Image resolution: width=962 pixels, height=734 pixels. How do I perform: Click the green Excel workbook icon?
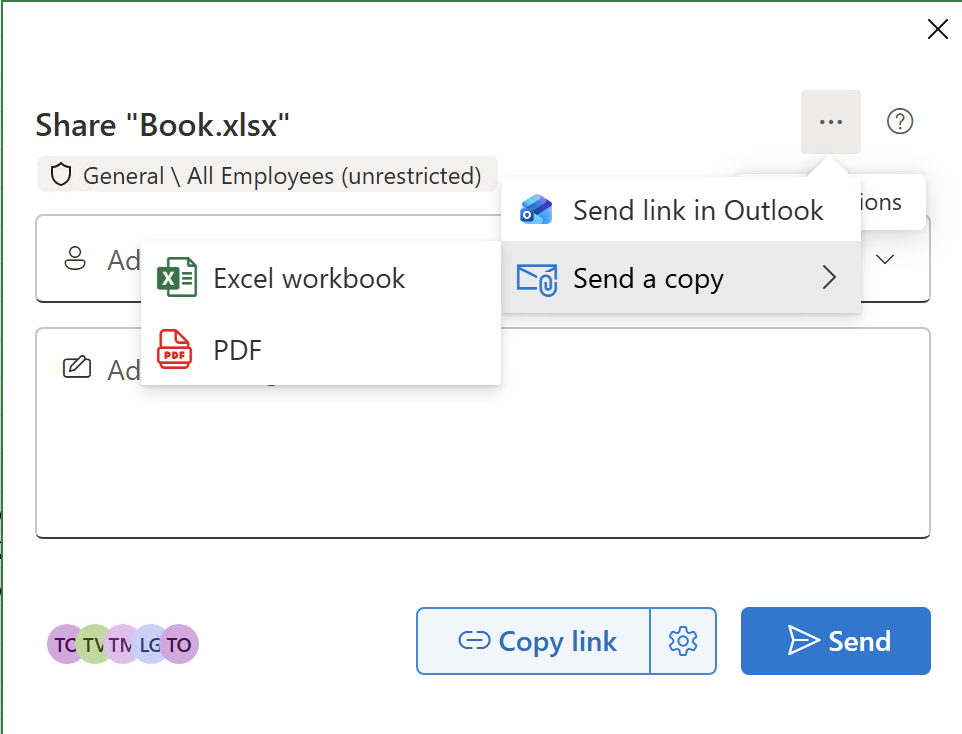point(177,277)
